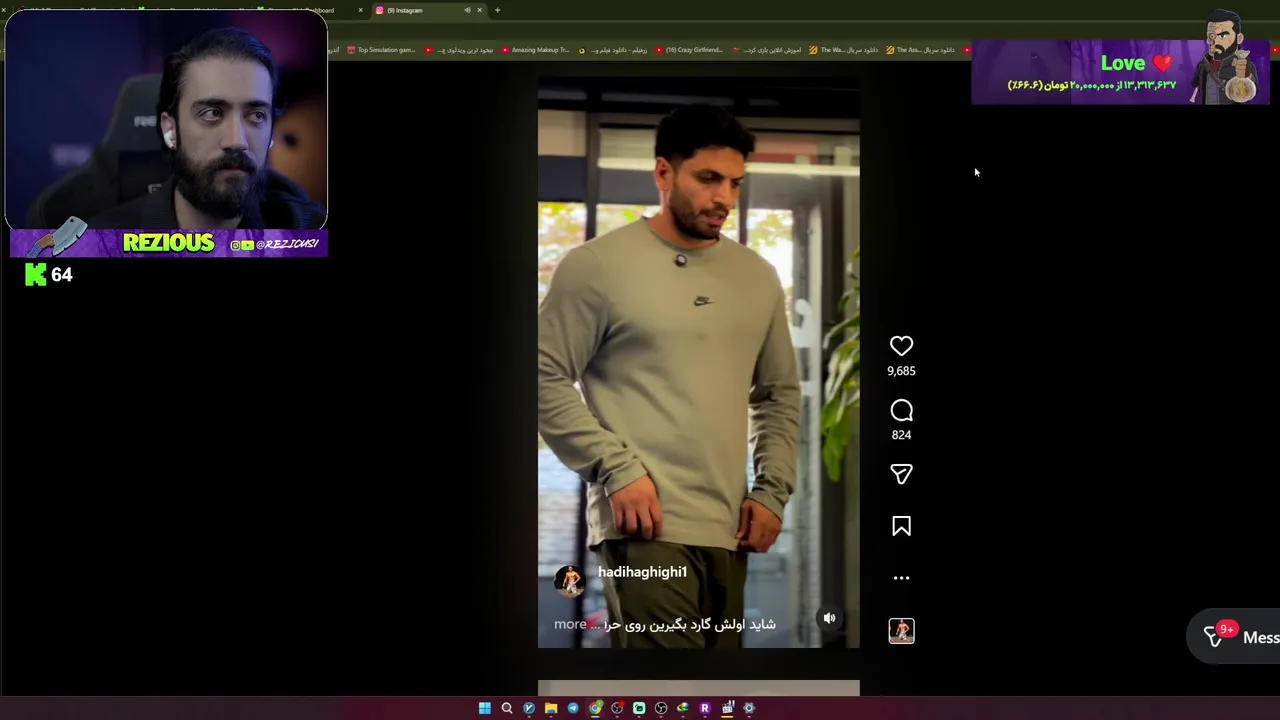
Task: Click the Love donation goal banner
Action: (1120, 72)
